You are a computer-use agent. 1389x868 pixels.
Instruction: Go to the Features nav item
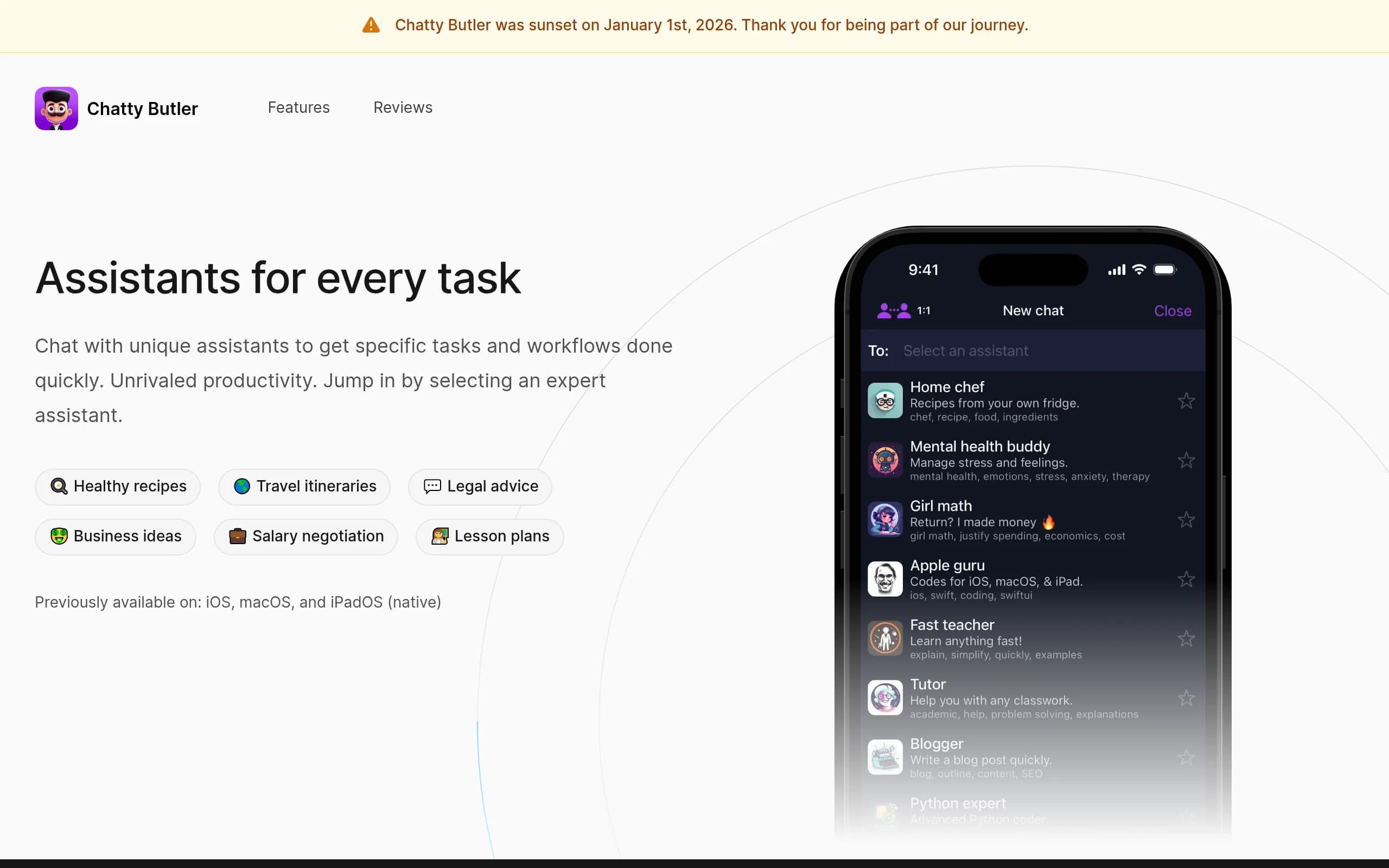[298, 107]
